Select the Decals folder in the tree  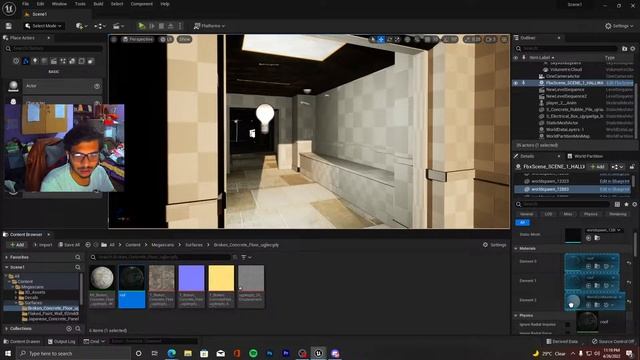(x=31, y=298)
